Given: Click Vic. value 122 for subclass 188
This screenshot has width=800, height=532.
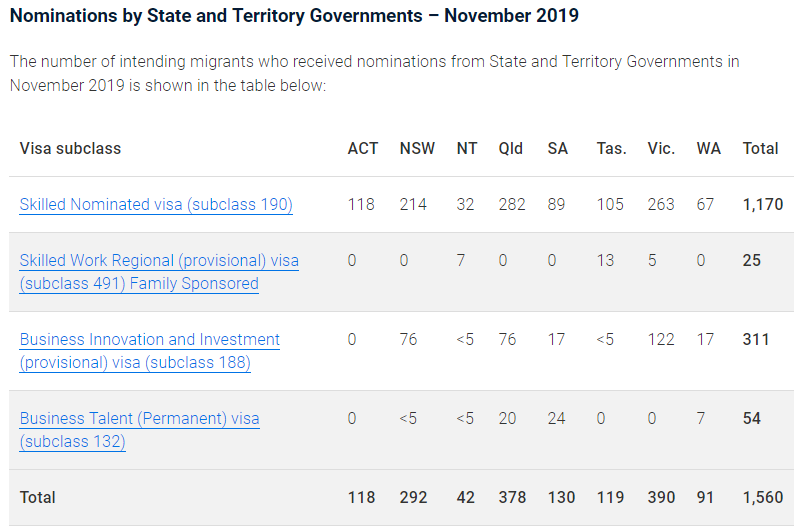Looking at the screenshot, I should coord(661,340).
